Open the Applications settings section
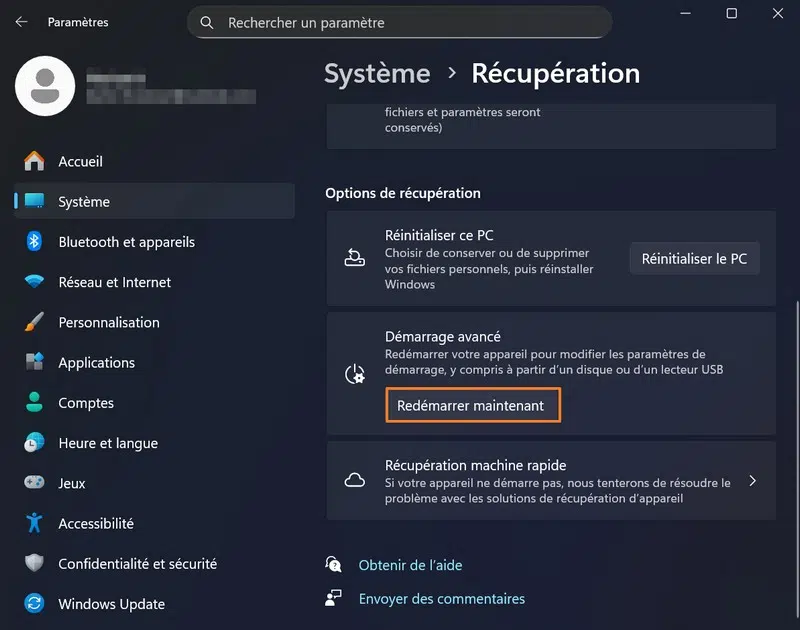The image size is (800, 630). point(96,363)
